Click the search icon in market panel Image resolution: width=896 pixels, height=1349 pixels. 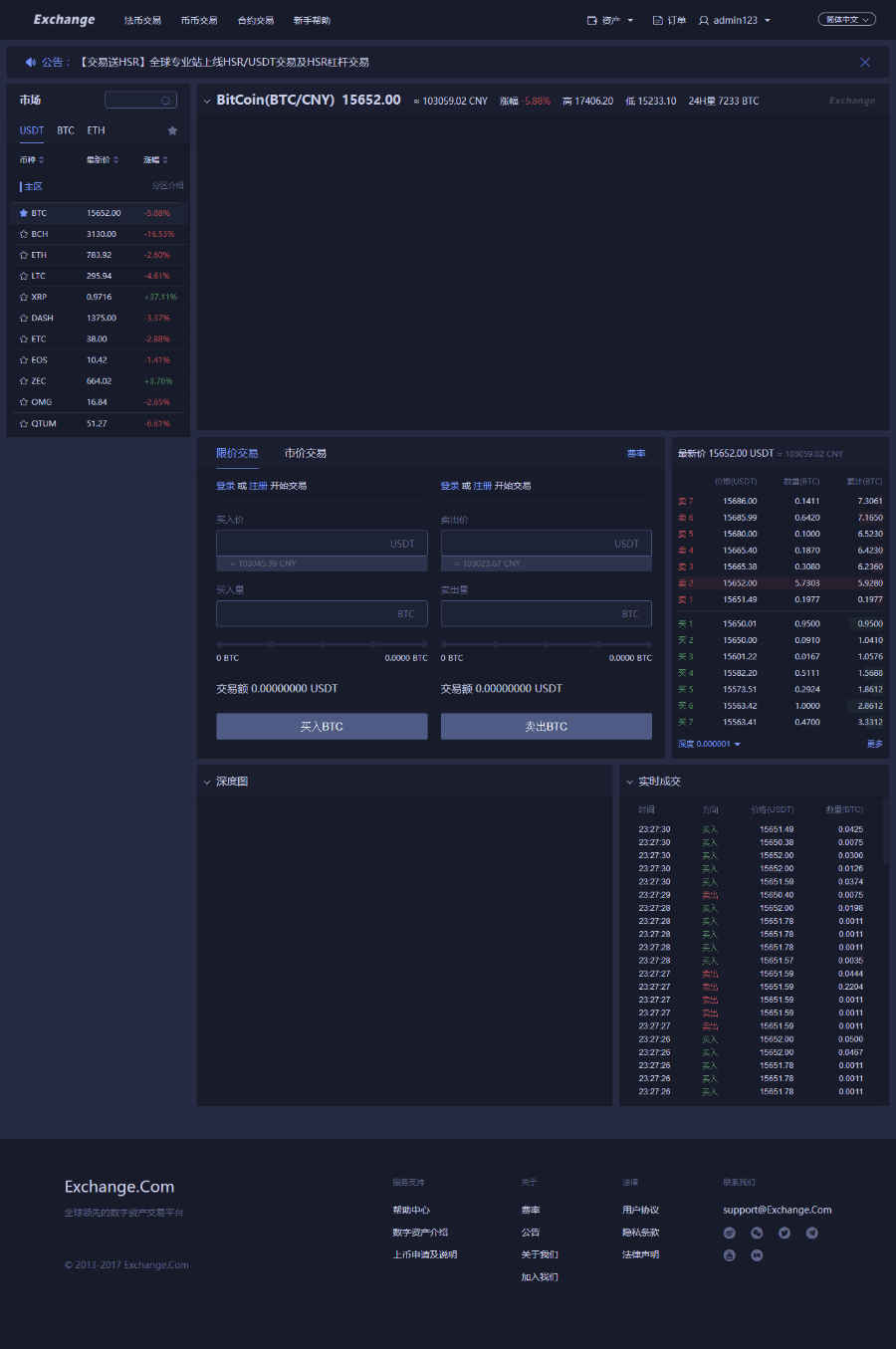pos(165,101)
